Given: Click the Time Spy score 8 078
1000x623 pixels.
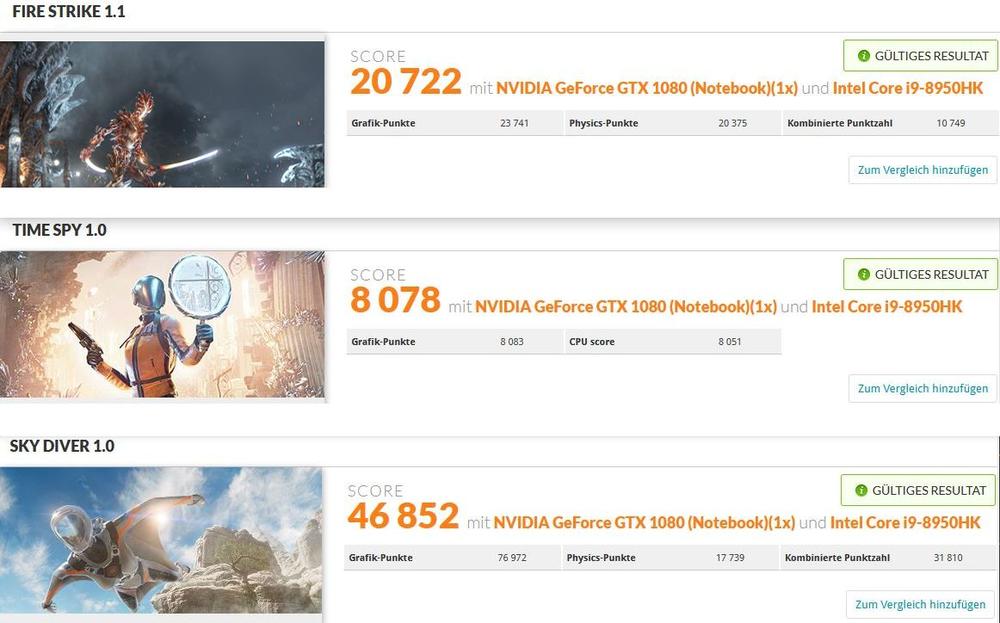Looking at the screenshot, I should coord(395,300).
